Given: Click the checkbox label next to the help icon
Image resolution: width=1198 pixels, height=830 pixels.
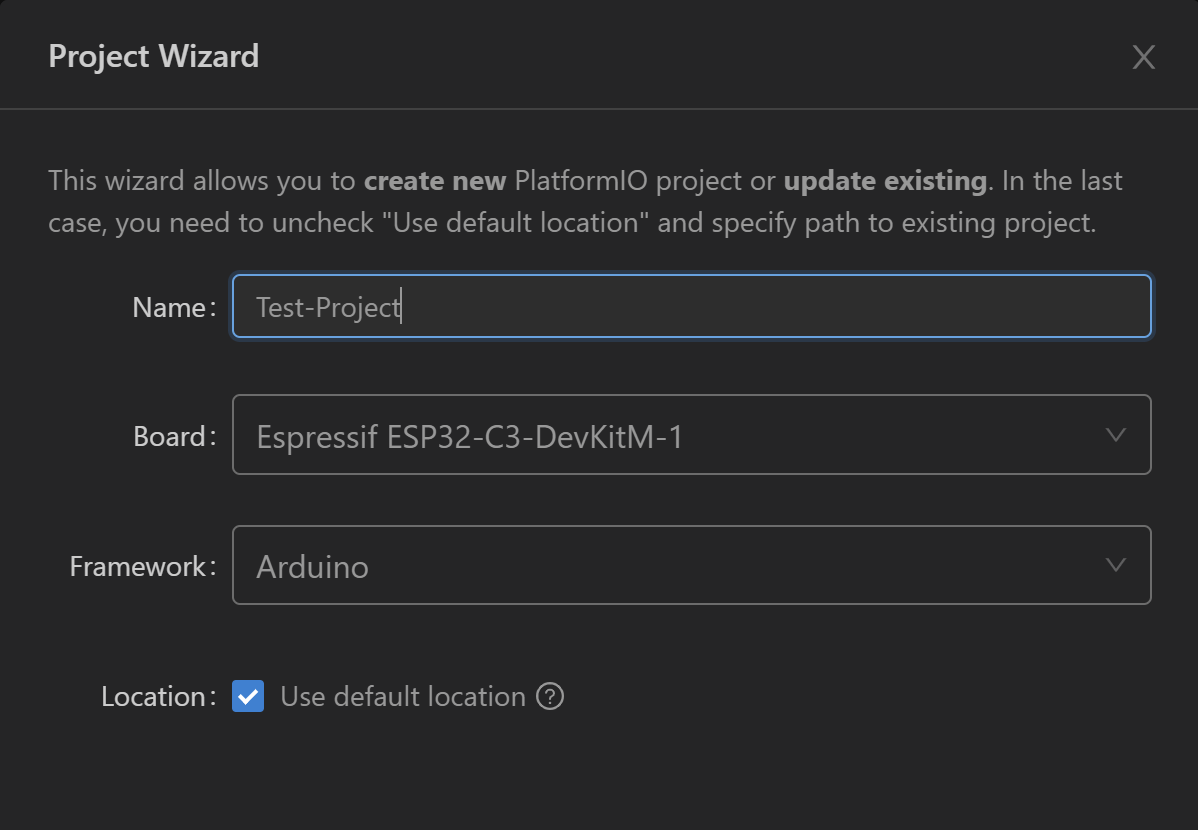Looking at the screenshot, I should tap(403, 696).
